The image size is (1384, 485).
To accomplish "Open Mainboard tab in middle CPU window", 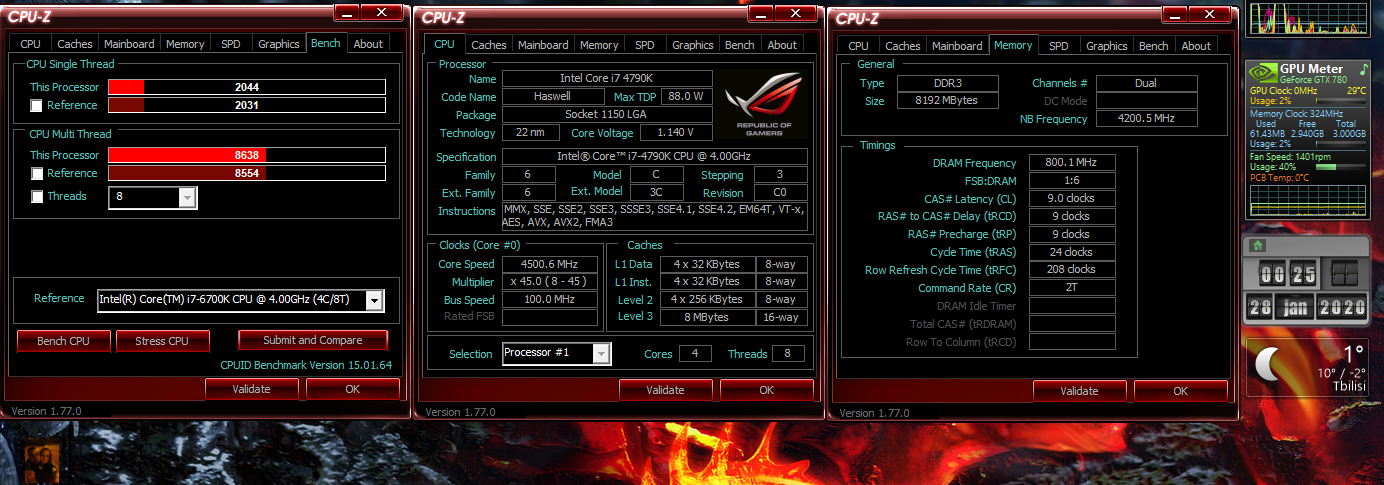I will (544, 45).
